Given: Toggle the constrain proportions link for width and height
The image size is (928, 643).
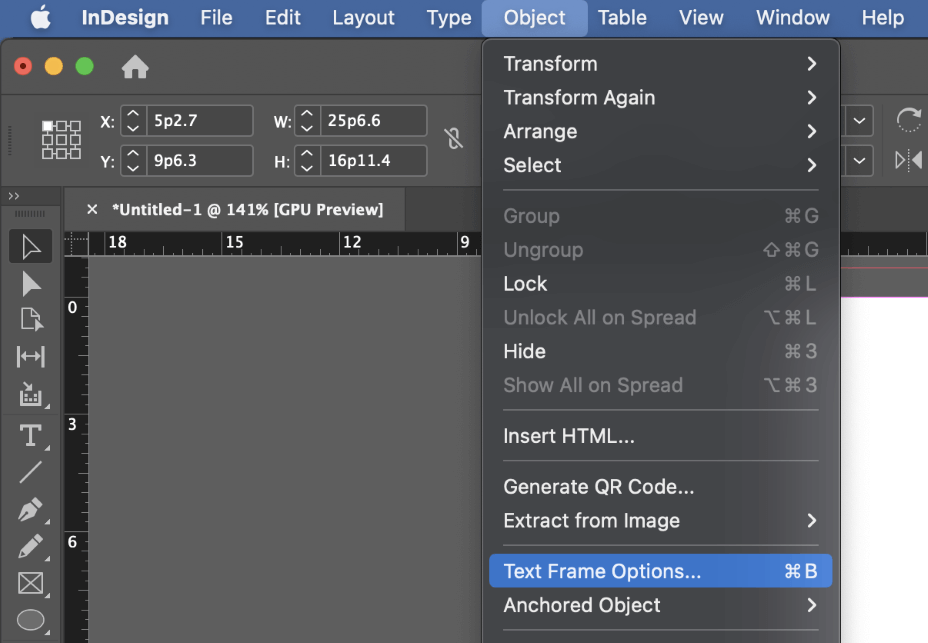Looking at the screenshot, I should (454, 140).
